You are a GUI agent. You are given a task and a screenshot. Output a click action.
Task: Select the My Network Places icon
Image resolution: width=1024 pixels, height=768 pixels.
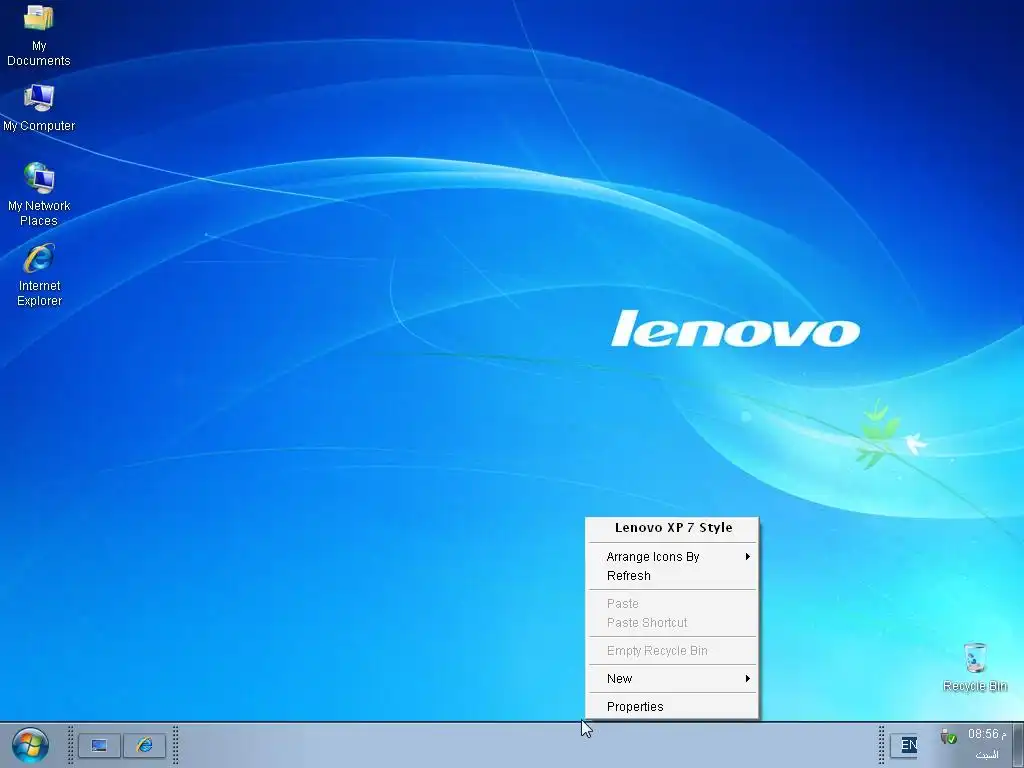point(39,194)
